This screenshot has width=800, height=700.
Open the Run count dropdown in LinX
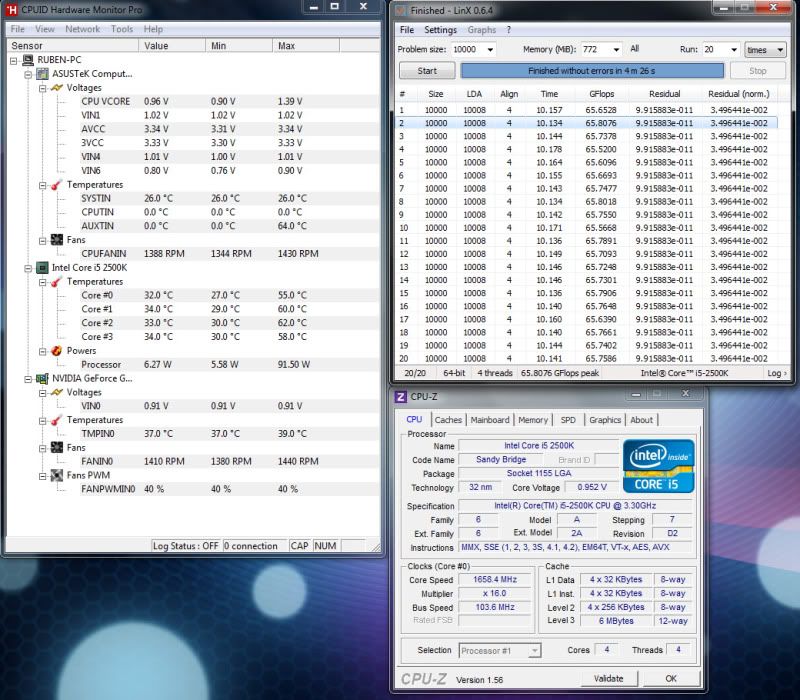click(734, 50)
